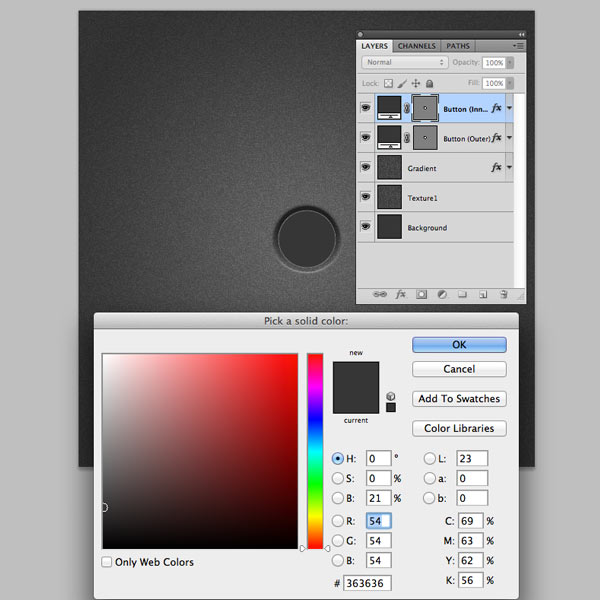
Task: Open the layer style fx menu at panel bottom
Action: pos(401,294)
